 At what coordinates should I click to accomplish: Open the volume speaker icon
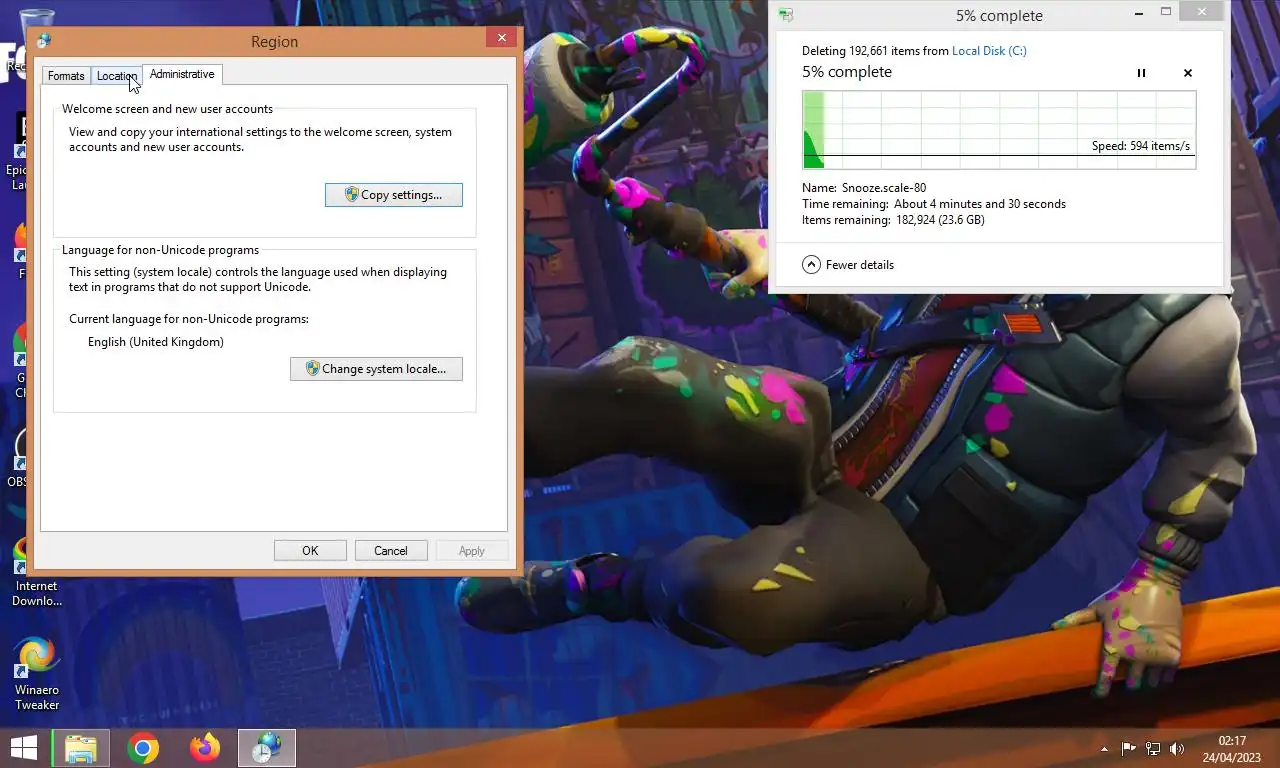pos(1177,748)
